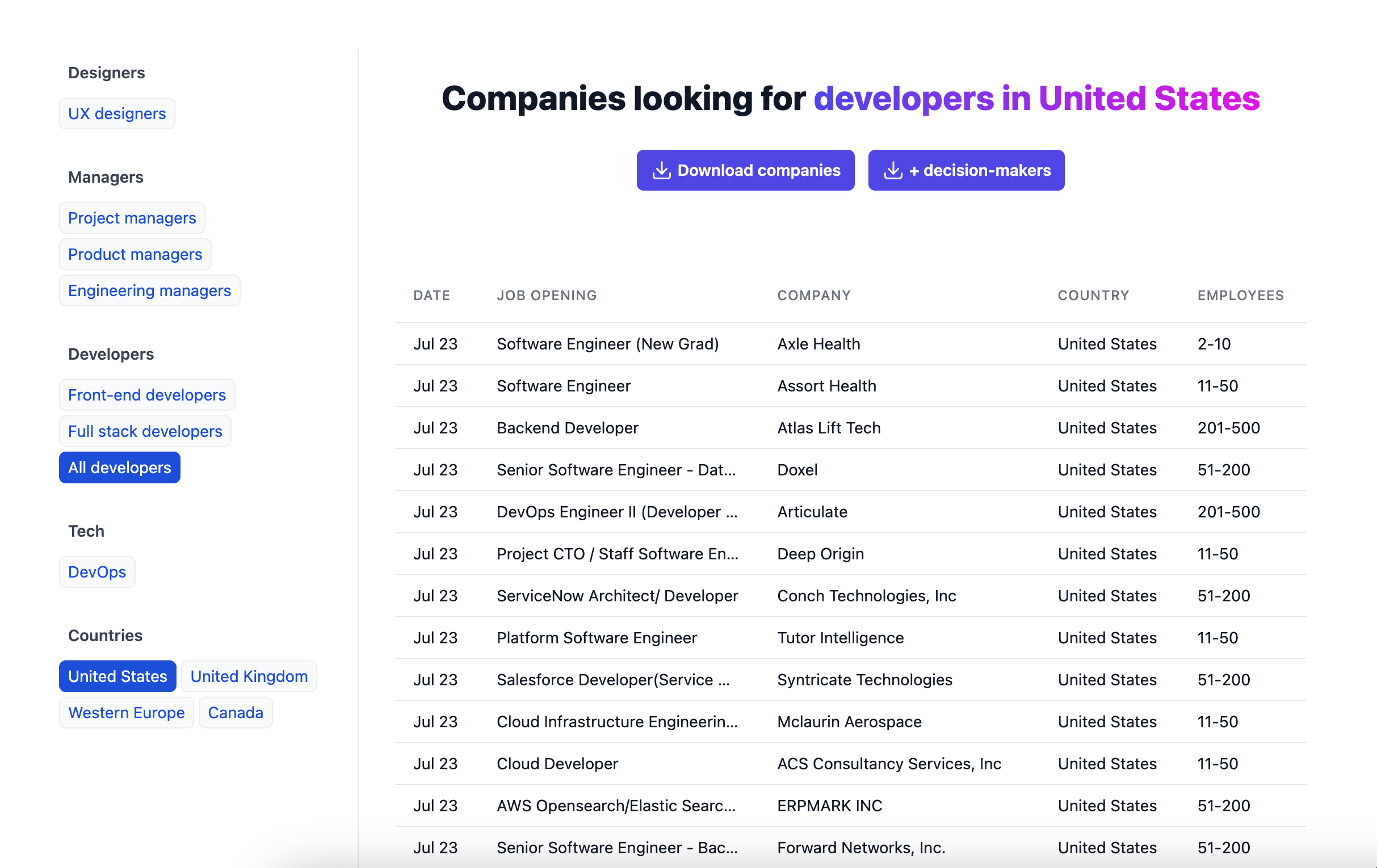The image size is (1377, 868).
Task: Open Assort Health's Software Engineer job opening
Action: (563, 386)
